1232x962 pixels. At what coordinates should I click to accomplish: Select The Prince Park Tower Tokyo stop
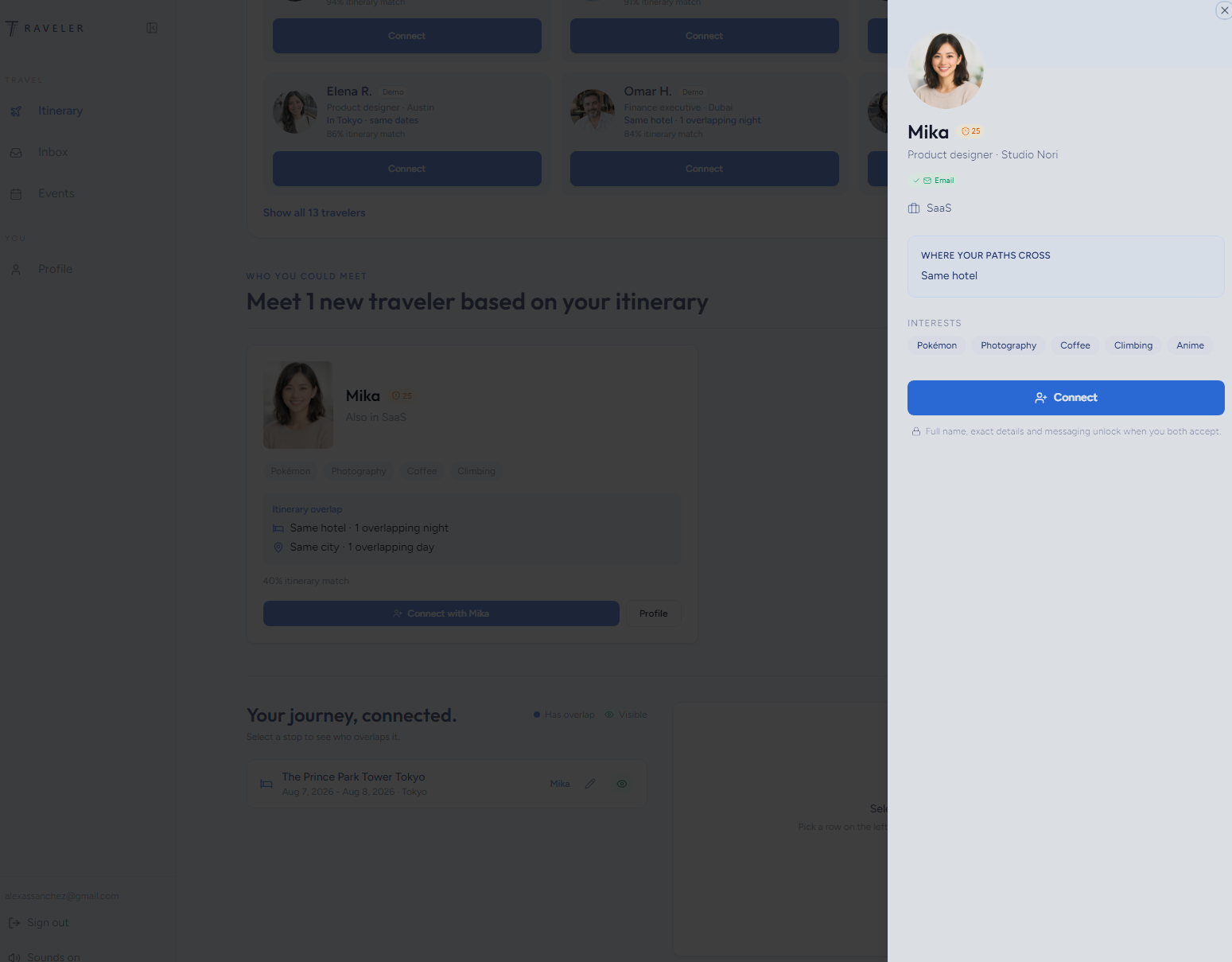coord(446,784)
